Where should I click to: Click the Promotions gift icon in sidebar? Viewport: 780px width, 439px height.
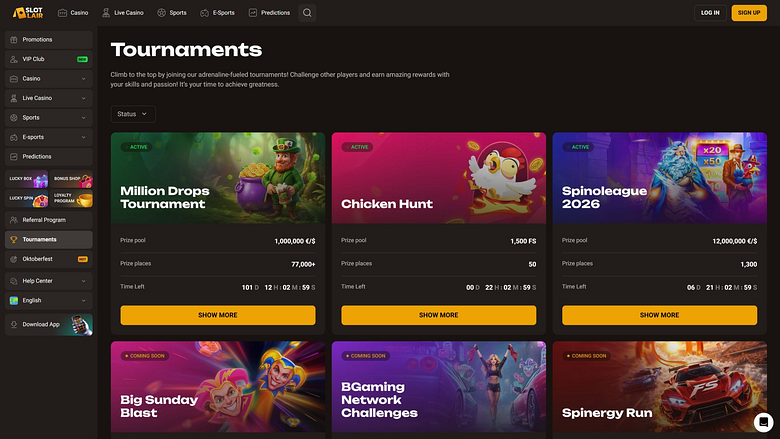pyautogui.click(x=14, y=40)
